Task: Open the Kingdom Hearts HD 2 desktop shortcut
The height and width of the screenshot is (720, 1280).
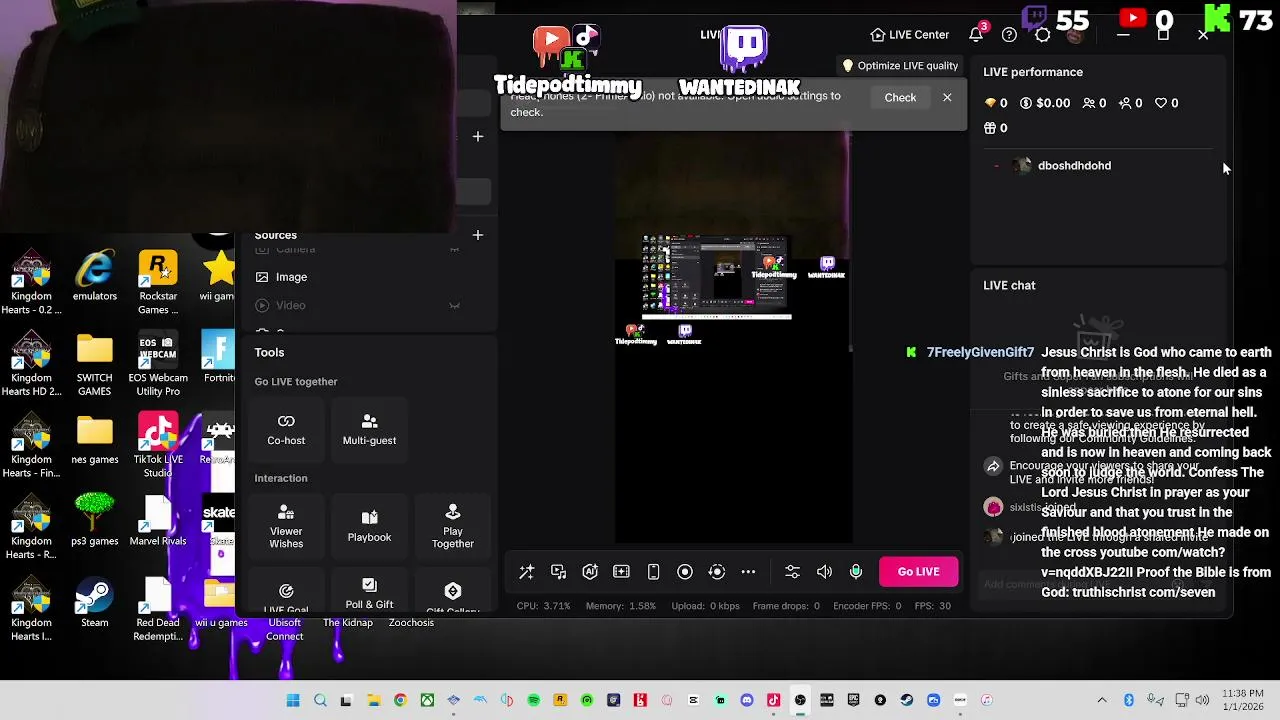Action: [32, 365]
